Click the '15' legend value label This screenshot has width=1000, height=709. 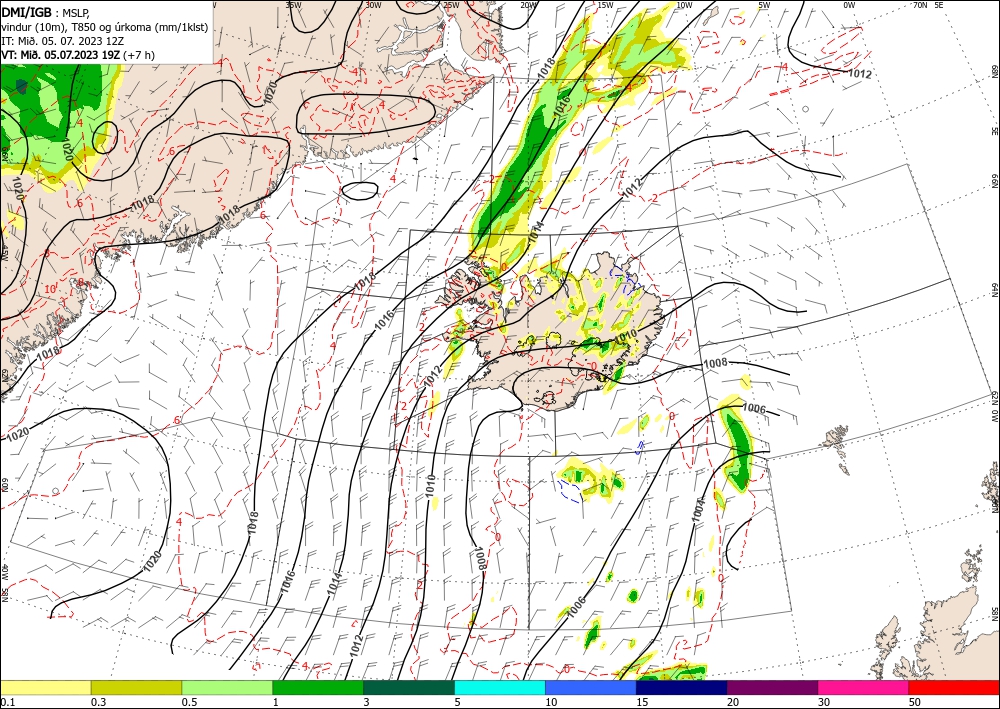coord(642,702)
